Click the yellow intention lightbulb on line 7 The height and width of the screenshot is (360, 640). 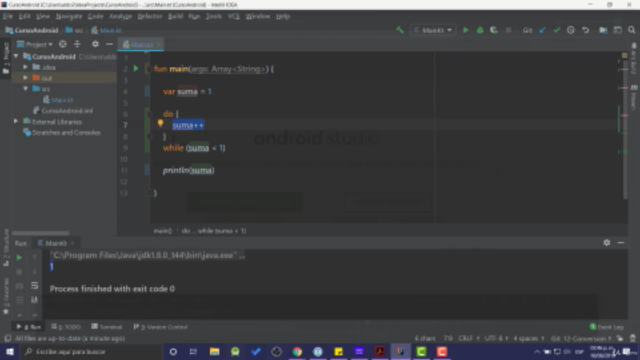[x=160, y=122]
